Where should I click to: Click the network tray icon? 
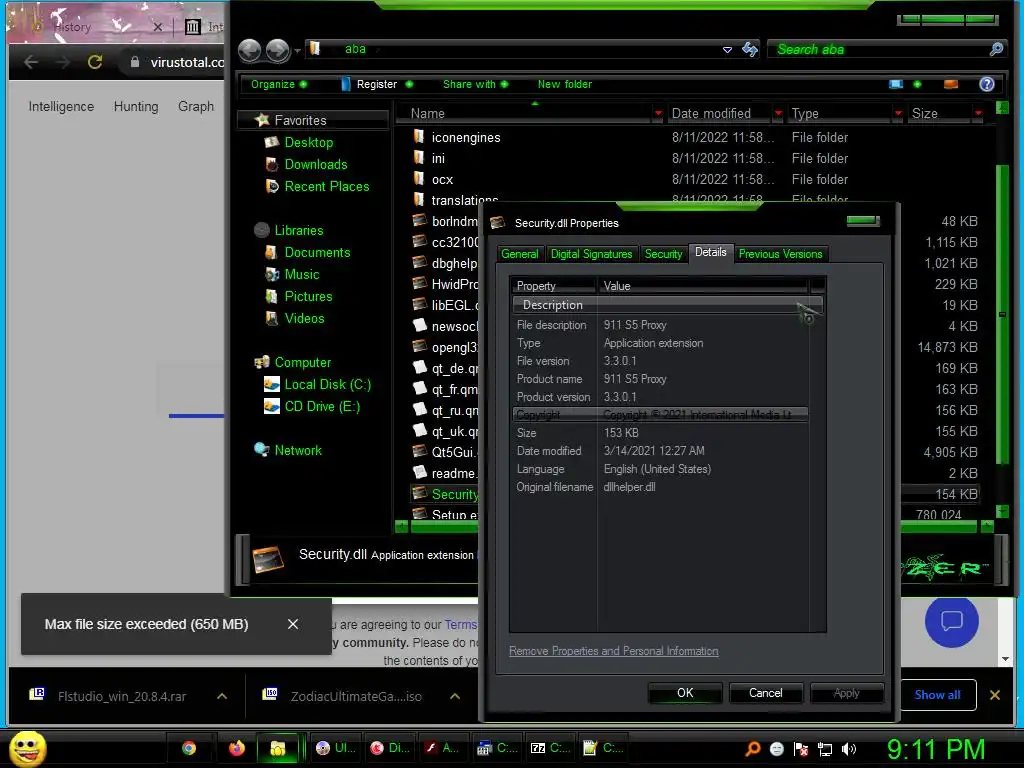pyautogui.click(x=825, y=749)
